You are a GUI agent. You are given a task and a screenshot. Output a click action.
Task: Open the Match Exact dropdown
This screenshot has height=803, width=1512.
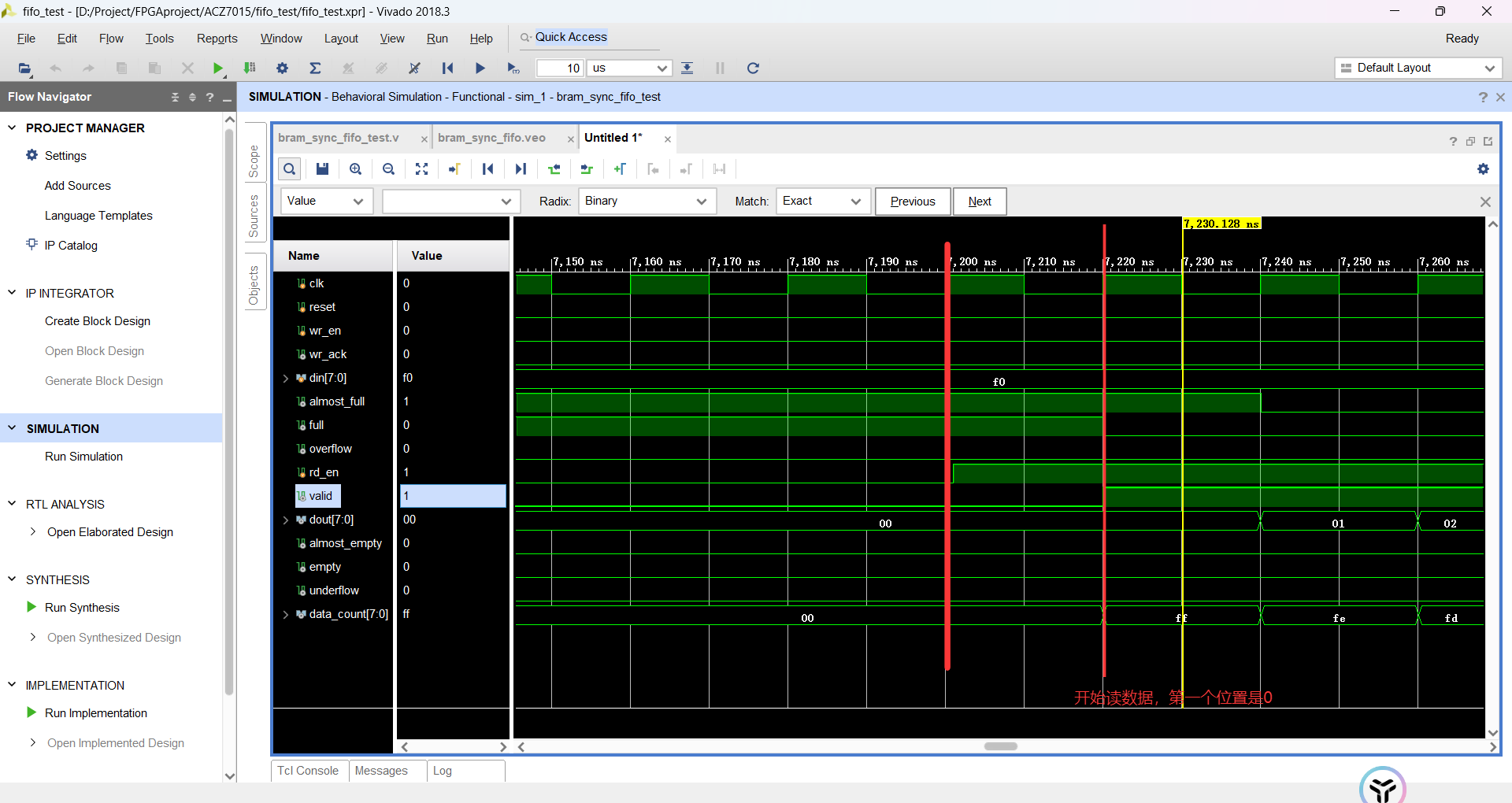(x=824, y=201)
